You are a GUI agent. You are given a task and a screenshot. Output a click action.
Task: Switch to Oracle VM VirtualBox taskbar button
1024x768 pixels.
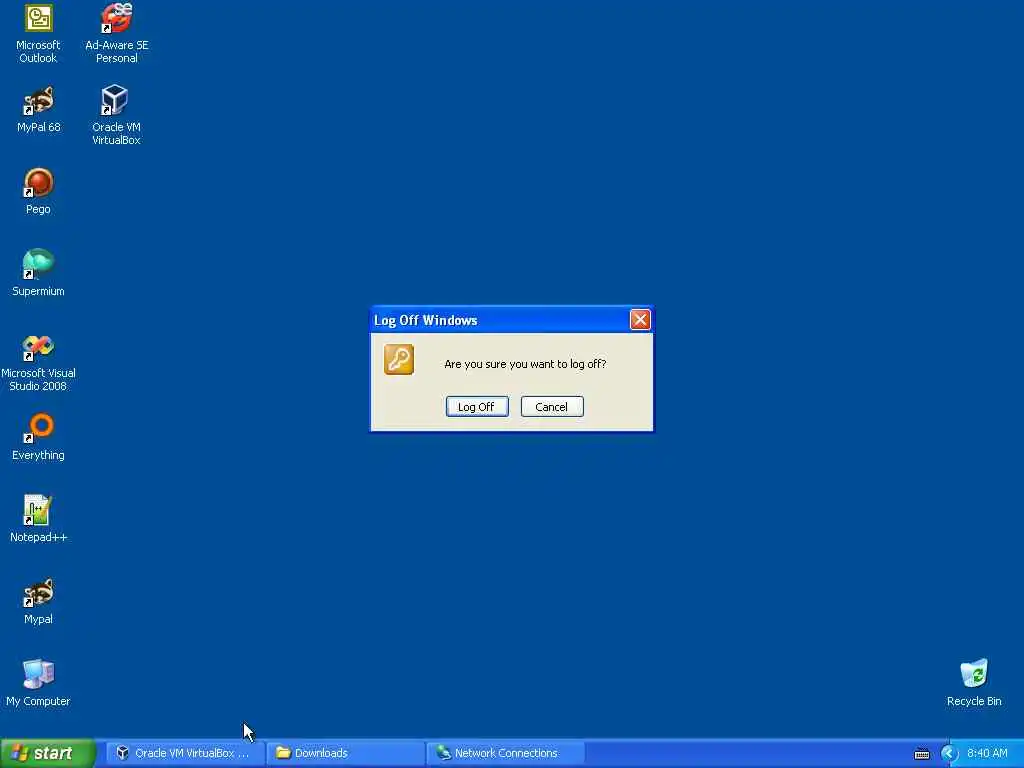(x=185, y=753)
